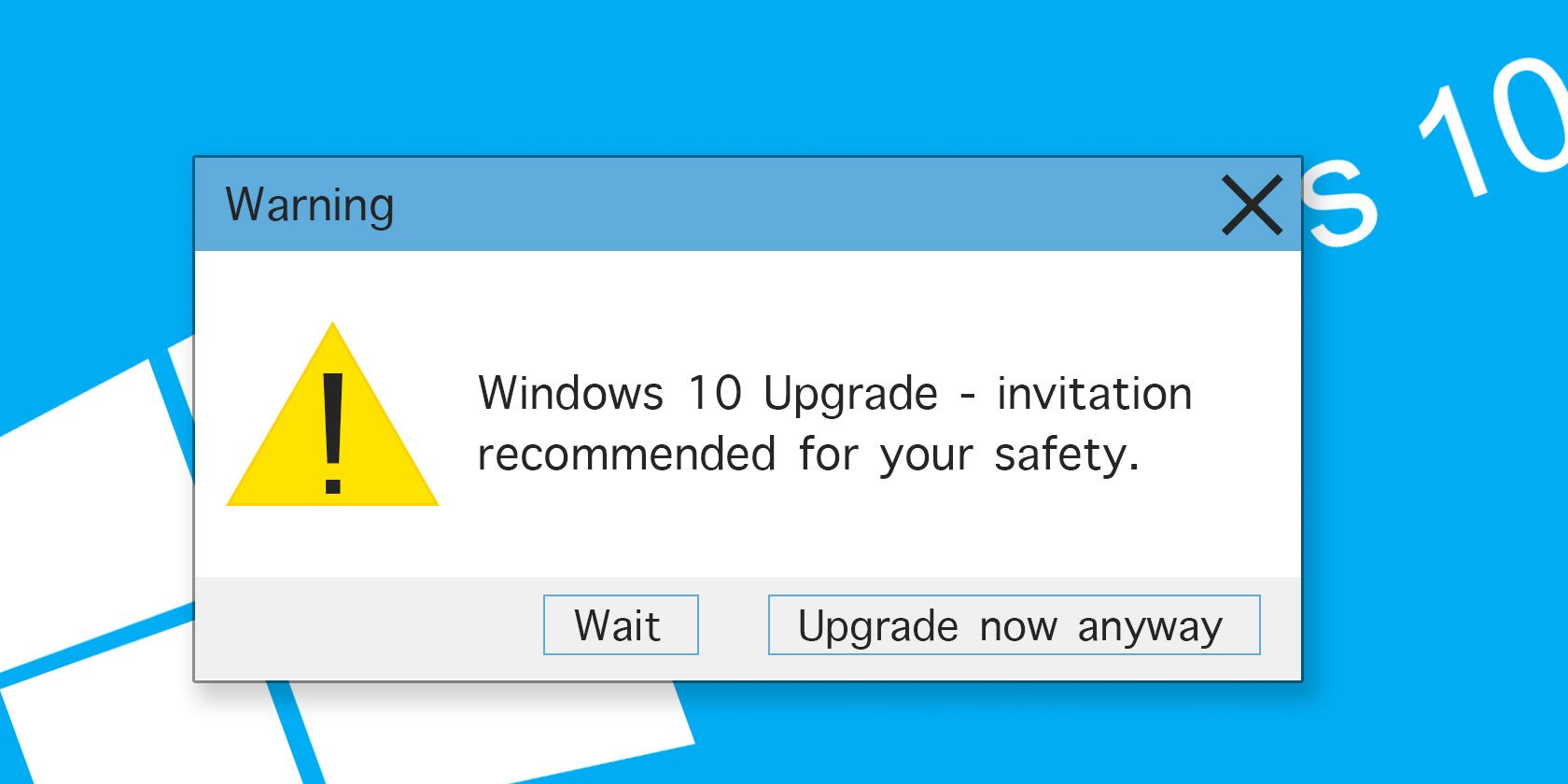Click the Warning title text
The width and height of the screenshot is (1568, 784).
point(310,204)
